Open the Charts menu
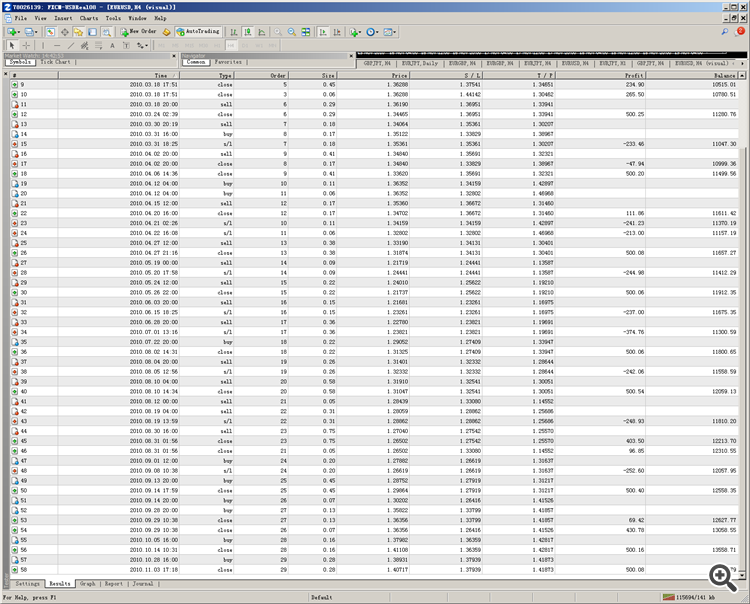 pos(89,18)
